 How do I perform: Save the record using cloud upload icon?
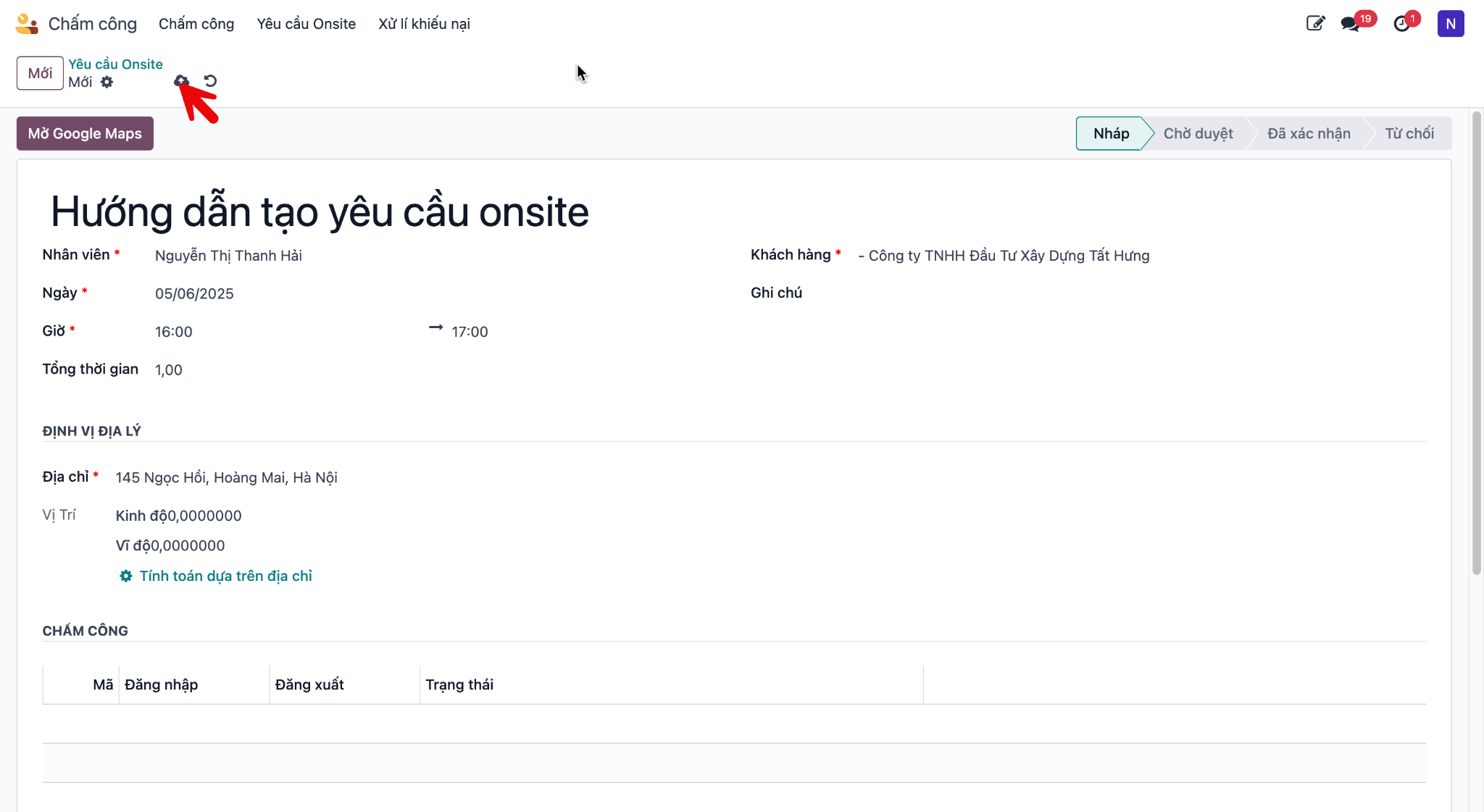coord(181,81)
